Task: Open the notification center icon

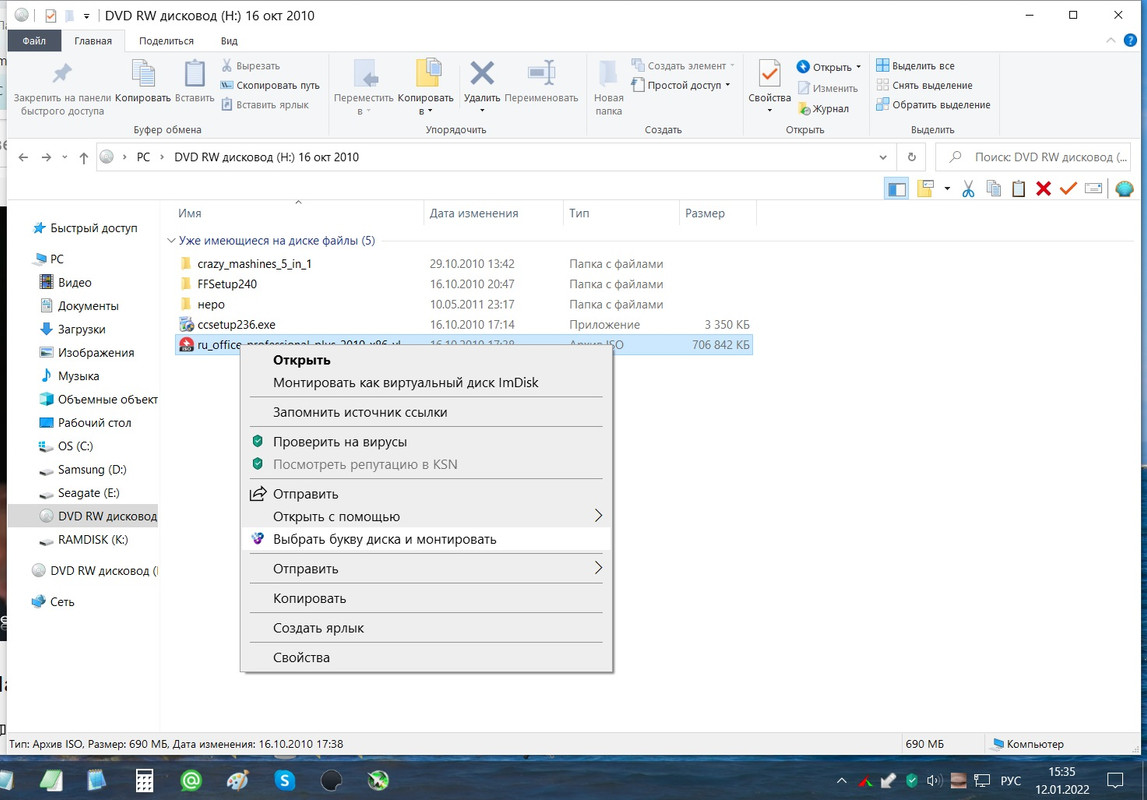Action: [x=1115, y=780]
